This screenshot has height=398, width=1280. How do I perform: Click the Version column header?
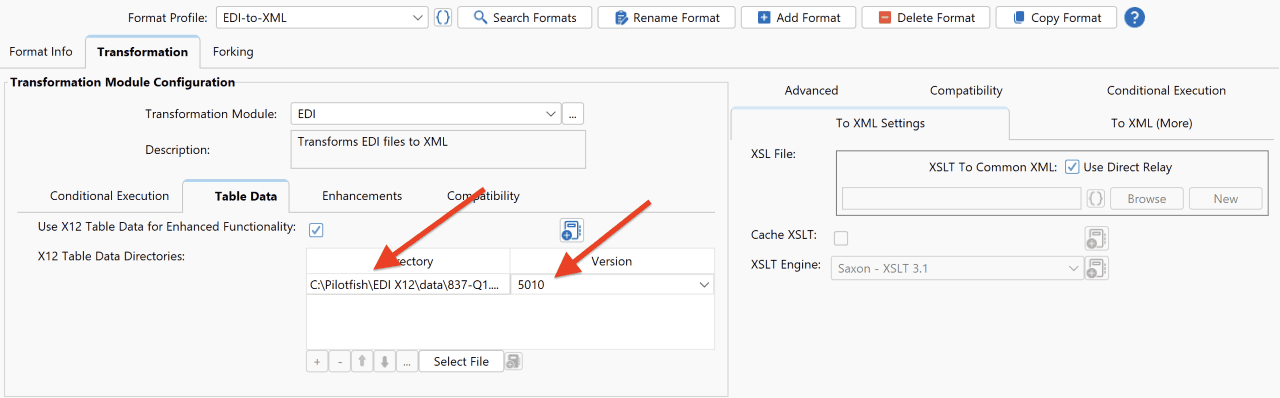click(x=612, y=261)
